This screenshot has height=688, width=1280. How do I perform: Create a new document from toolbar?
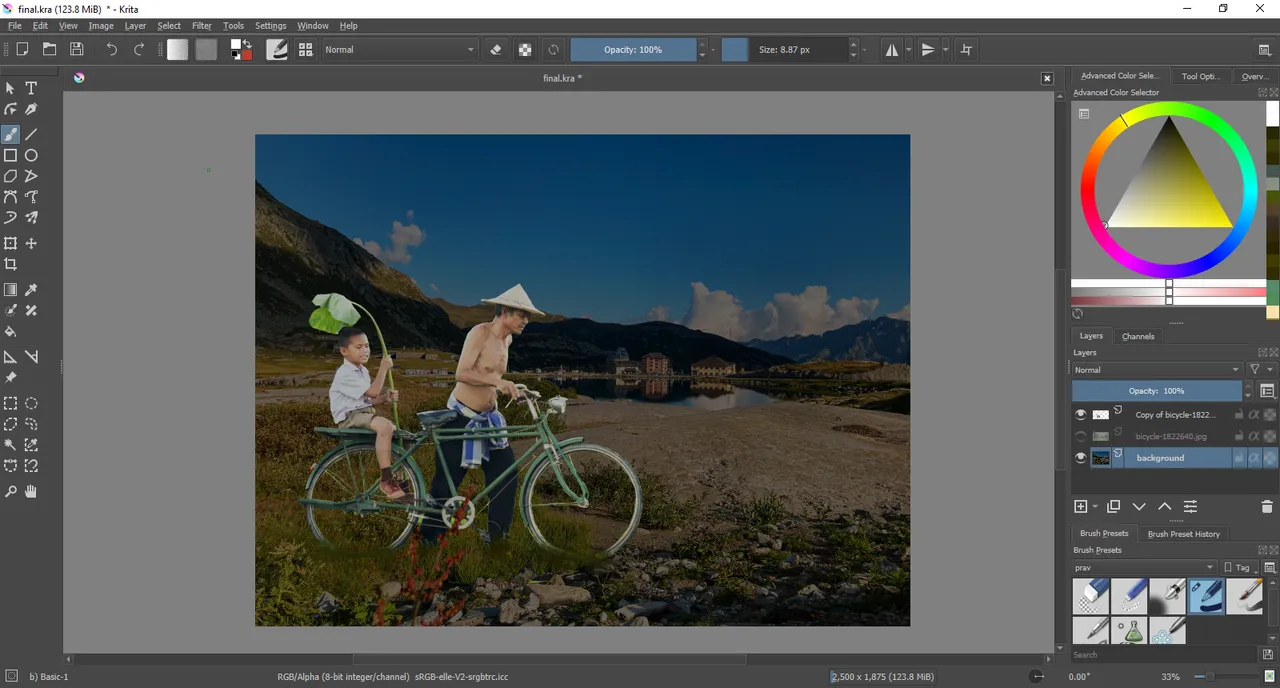(x=22, y=49)
